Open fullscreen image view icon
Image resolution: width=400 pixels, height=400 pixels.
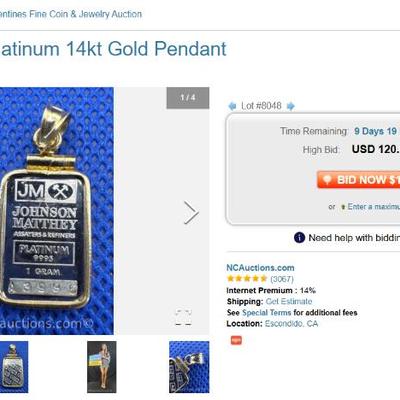184,317
